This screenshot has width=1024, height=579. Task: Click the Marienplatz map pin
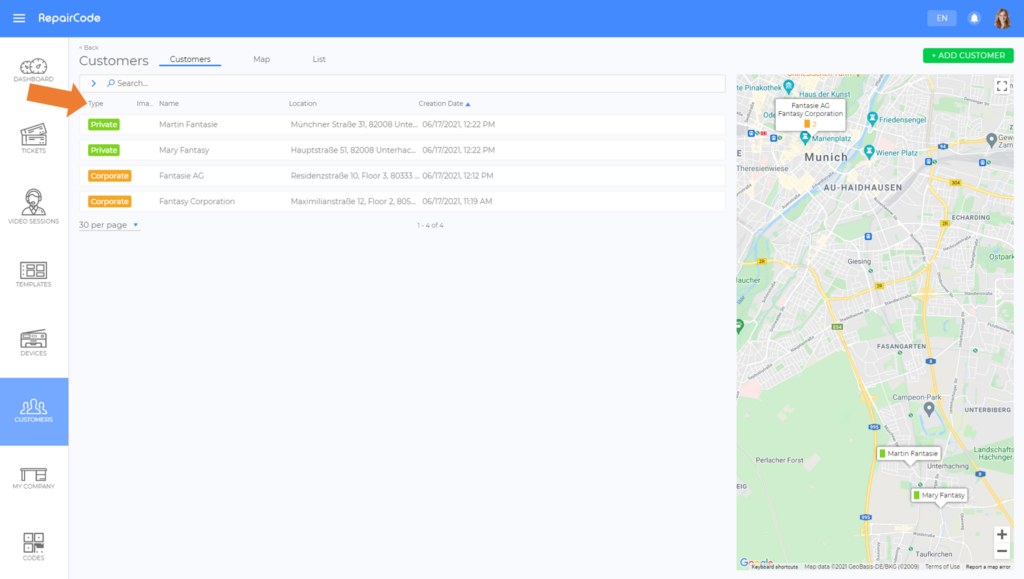(x=805, y=138)
